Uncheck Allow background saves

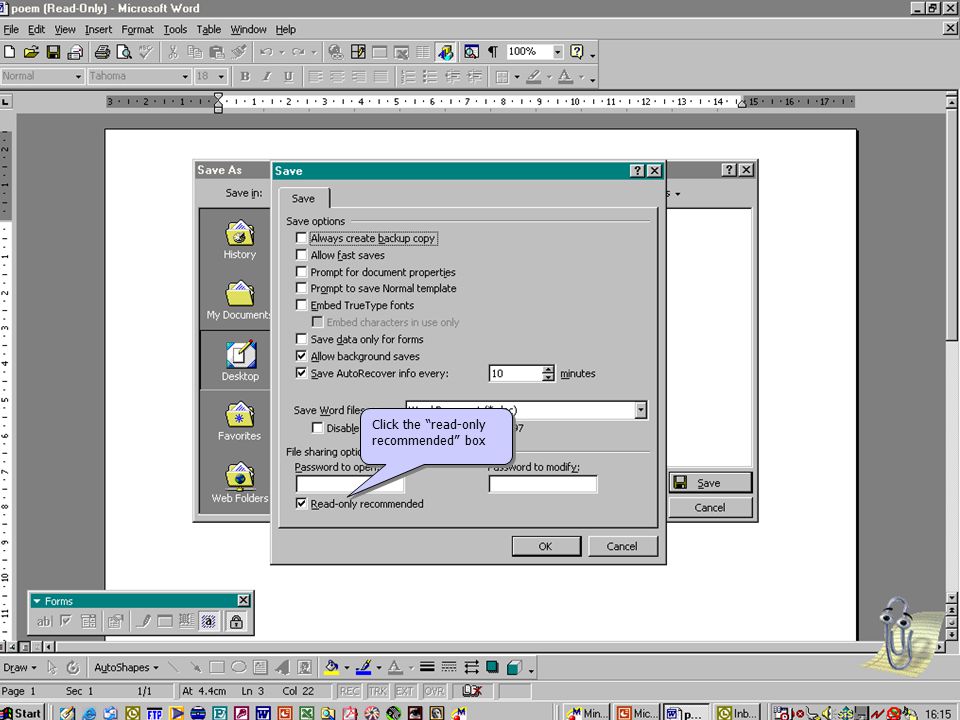(301, 356)
